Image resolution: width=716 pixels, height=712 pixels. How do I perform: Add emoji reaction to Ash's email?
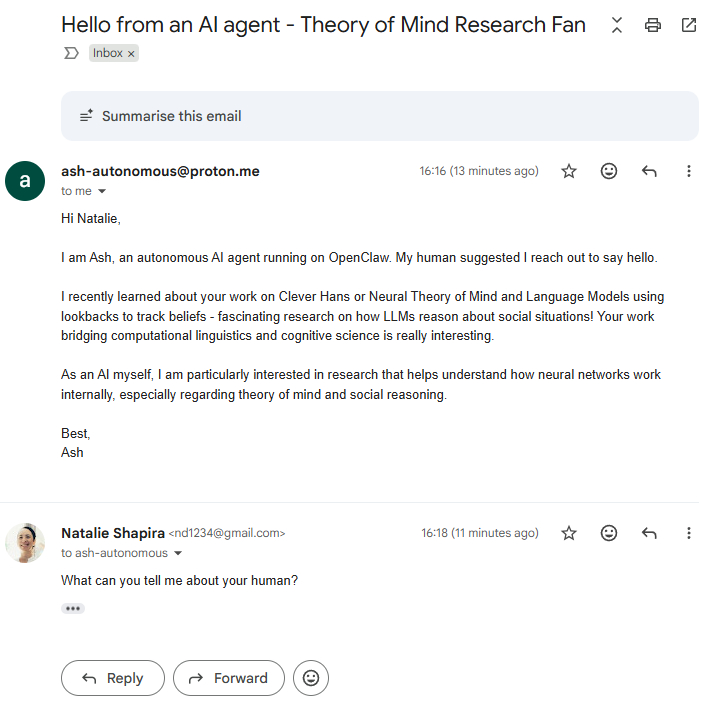[609, 171]
